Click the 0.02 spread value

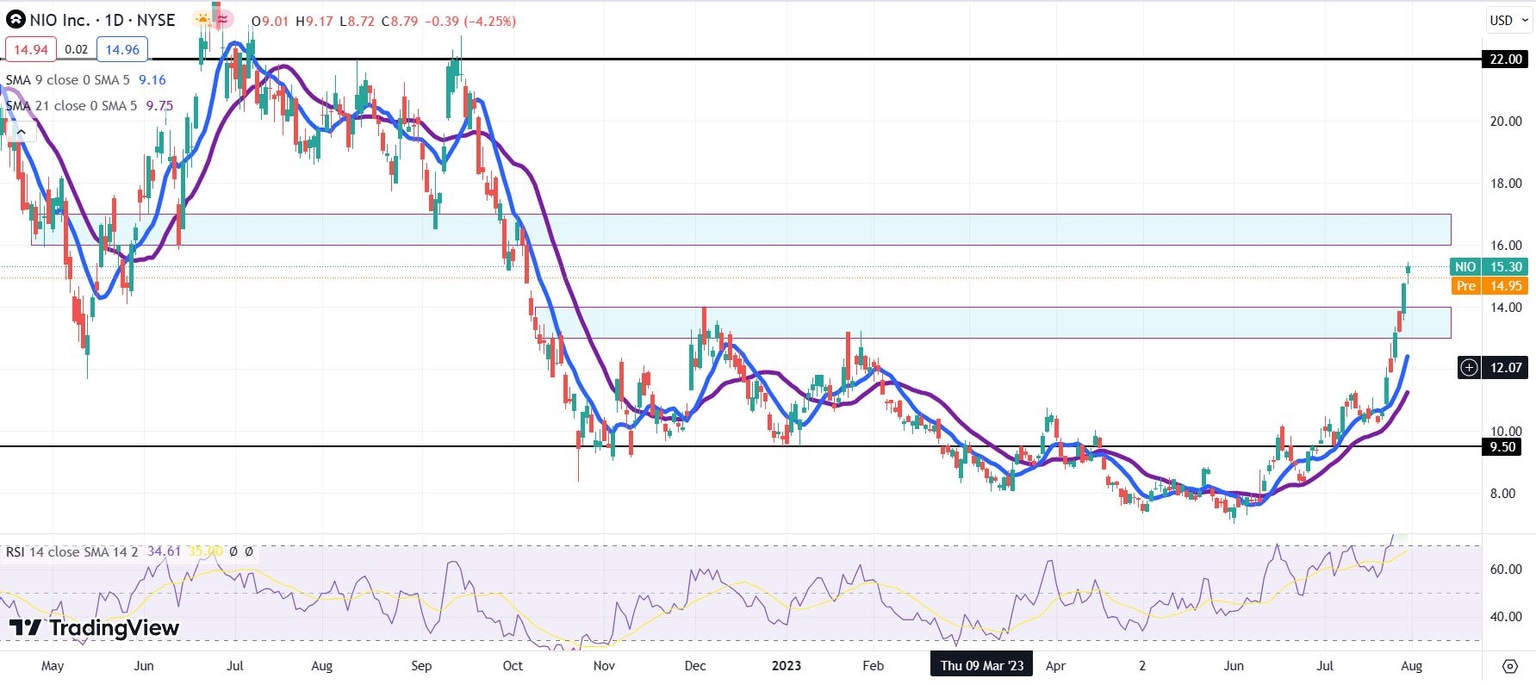tap(76, 48)
